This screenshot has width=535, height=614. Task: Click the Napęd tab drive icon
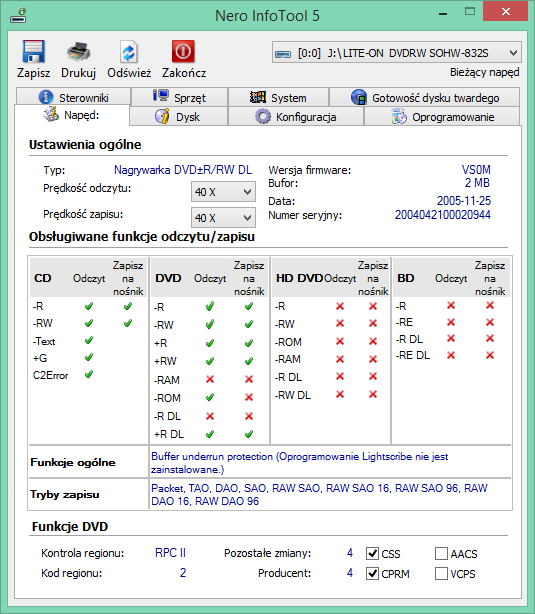51,114
